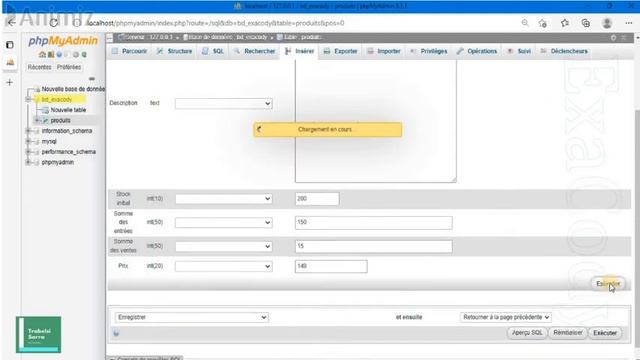
Task: Open the Exporter tab
Action: click(x=340, y=51)
